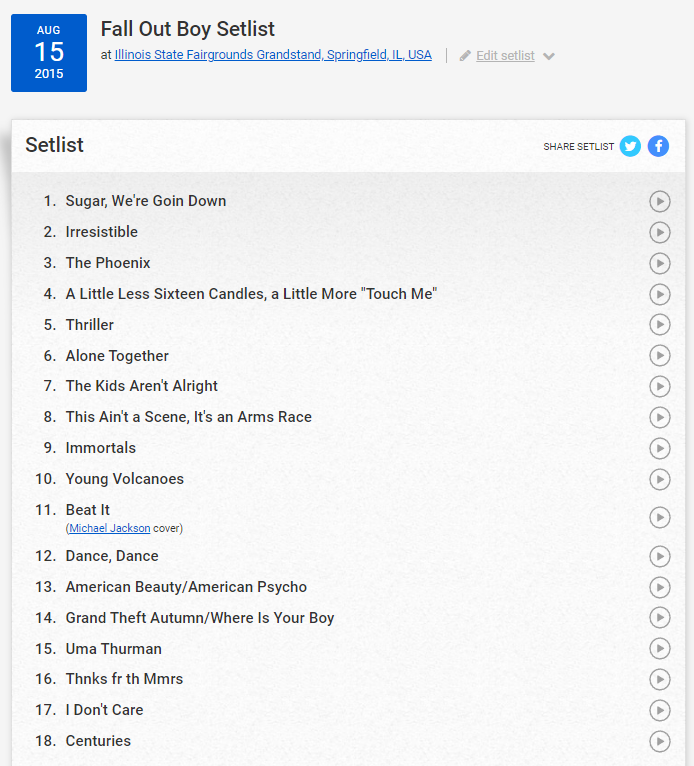Play Uma Thurman song

tap(660, 648)
